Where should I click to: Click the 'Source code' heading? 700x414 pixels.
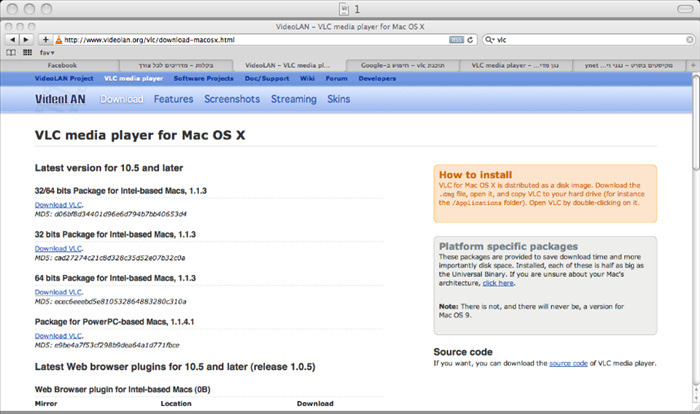click(x=463, y=352)
